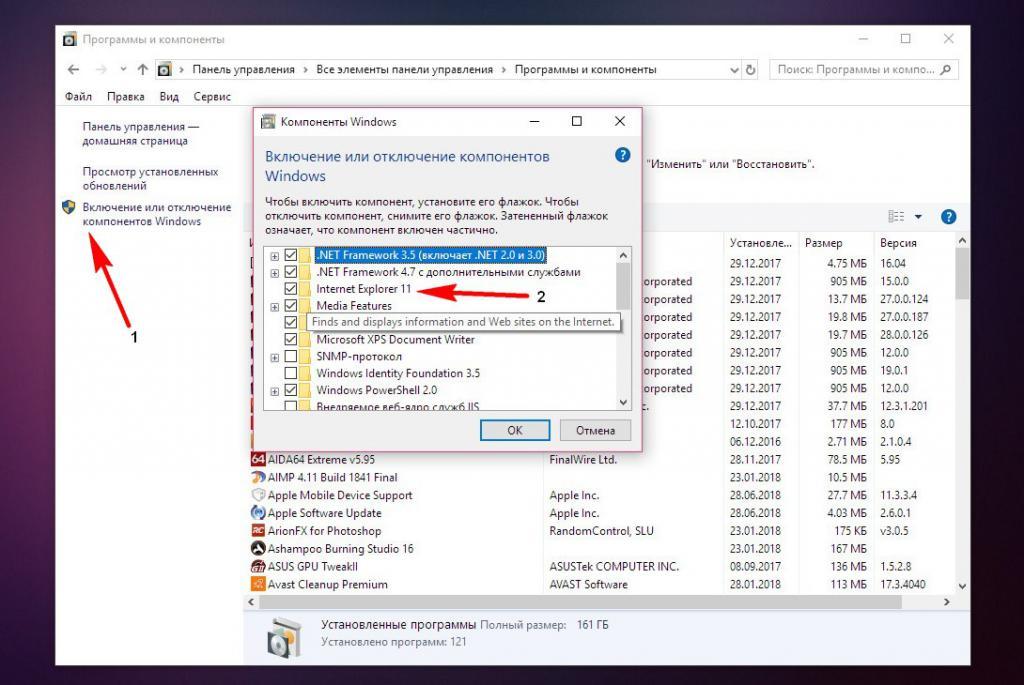The image size is (1024, 685).
Task: Select the Microsoft XPS Document Writer row
Action: click(x=395, y=340)
